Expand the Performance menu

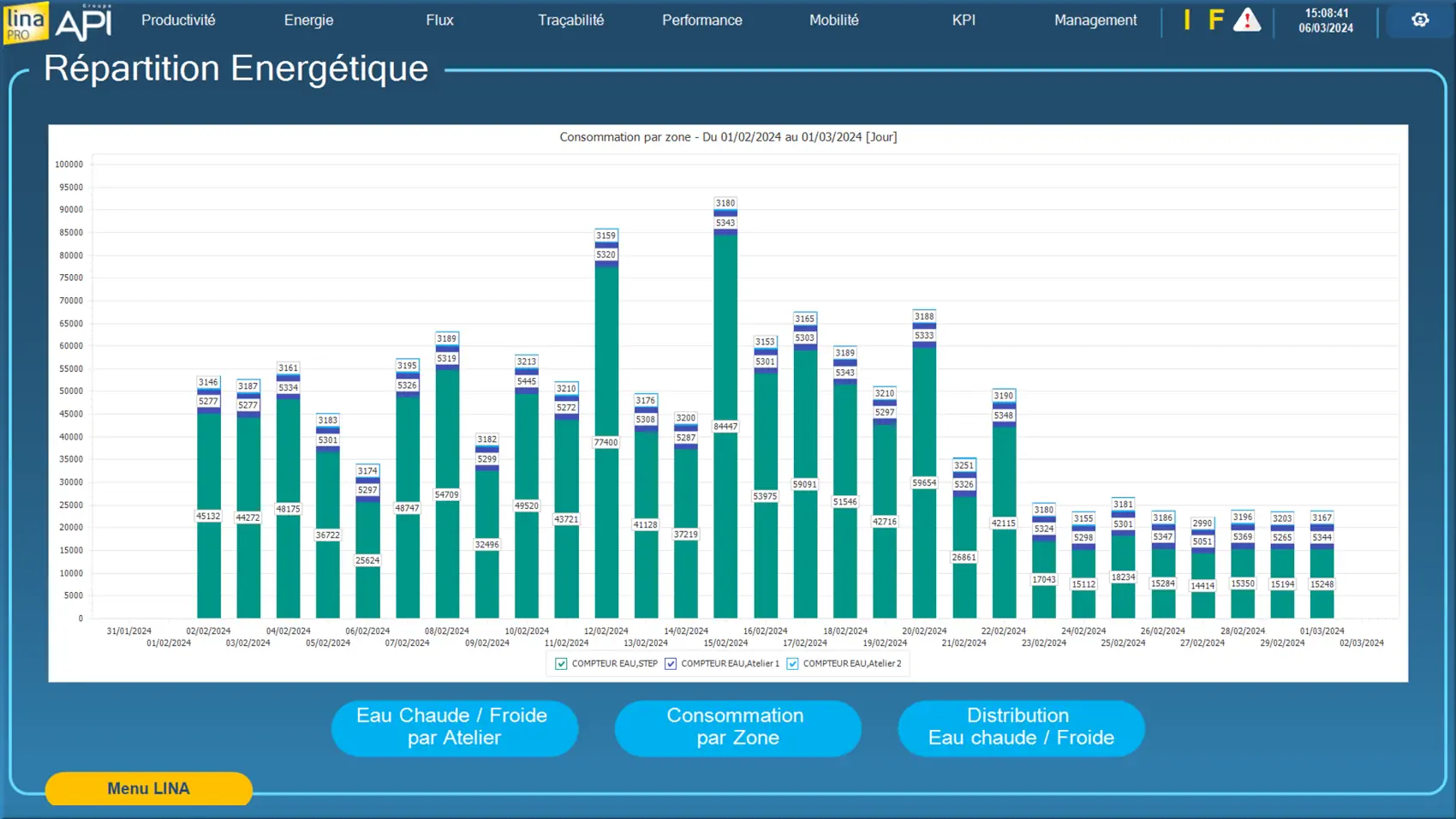click(x=701, y=20)
